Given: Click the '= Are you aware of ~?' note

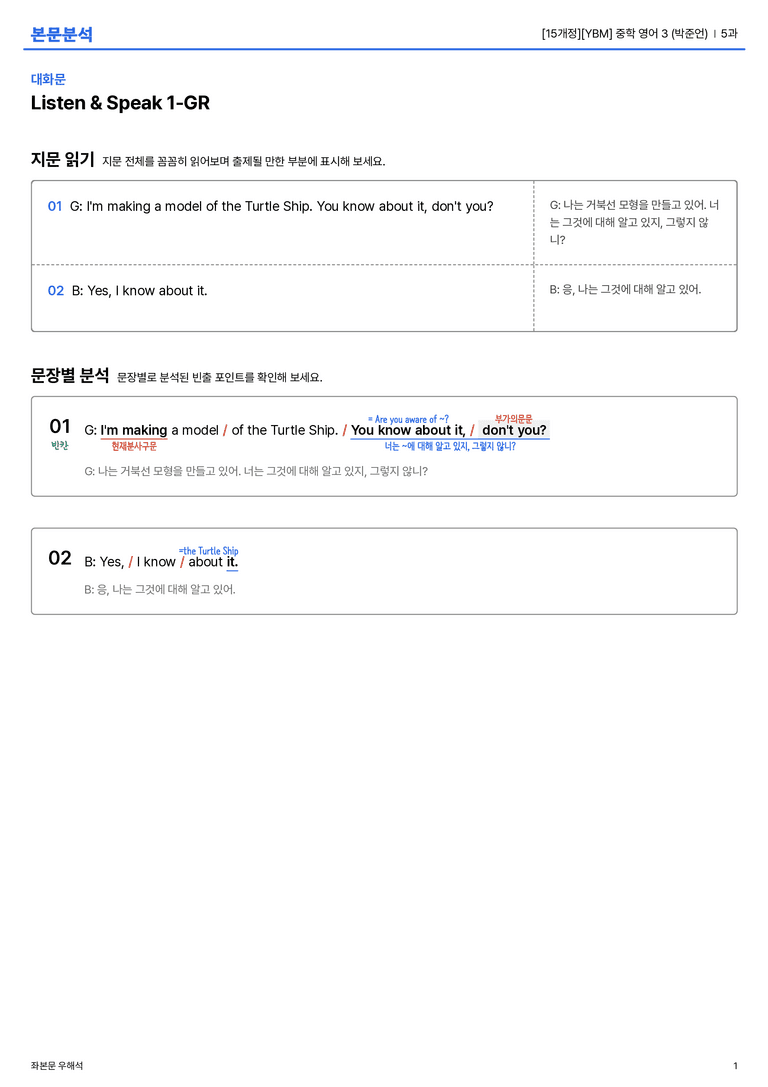Looking at the screenshot, I should 408,419.
